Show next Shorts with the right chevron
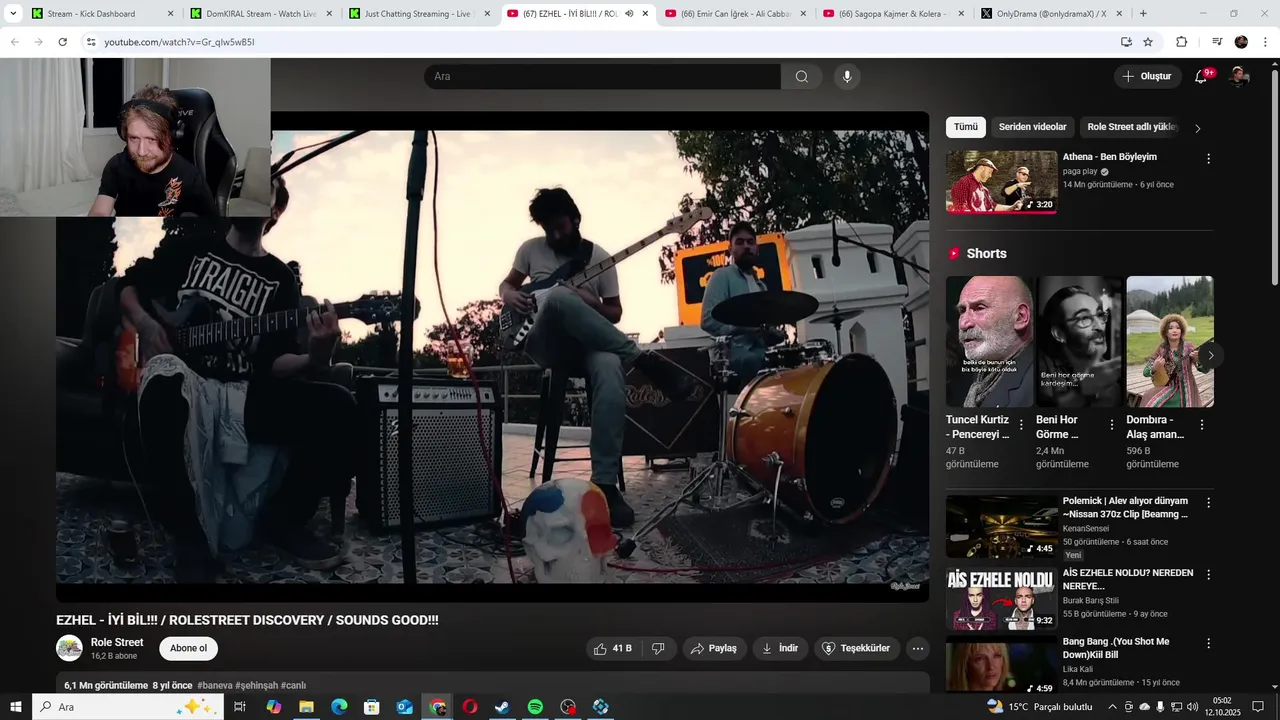Image resolution: width=1280 pixels, height=720 pixels. coord(1210,355)
